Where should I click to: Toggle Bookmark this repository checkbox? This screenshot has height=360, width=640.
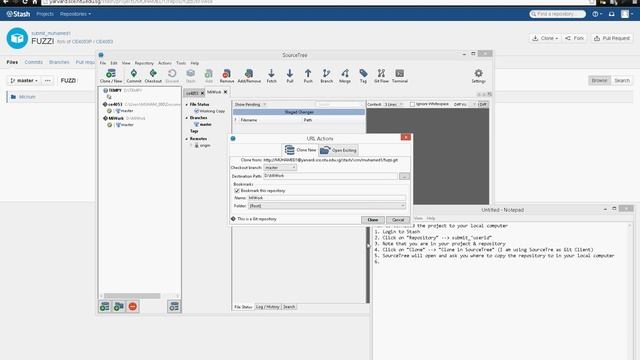[x=237, y=191]
